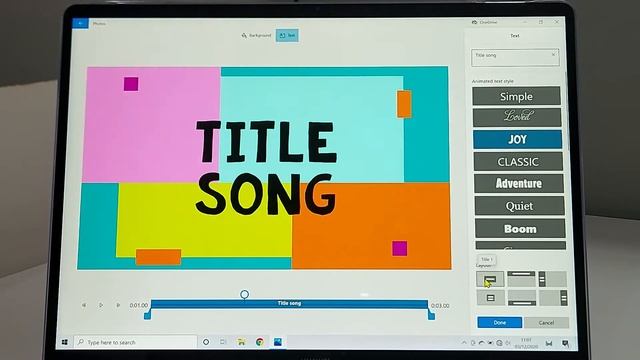Launch Chrome from the taskbar
Image resolution: width=640 pixels, height=360 pixels.
(x=260, y=342)
